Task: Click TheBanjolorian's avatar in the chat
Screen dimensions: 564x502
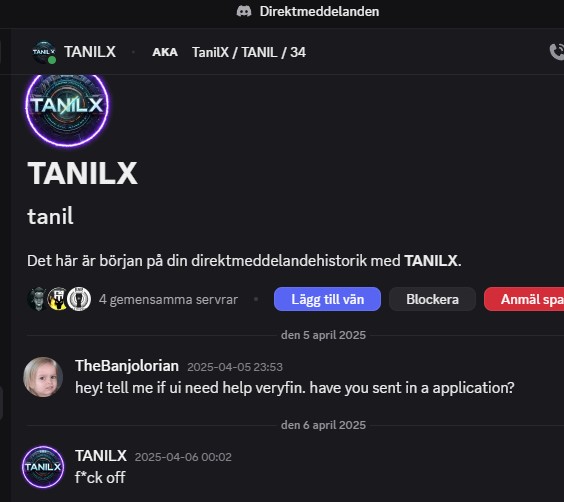Action: (43, 377)
